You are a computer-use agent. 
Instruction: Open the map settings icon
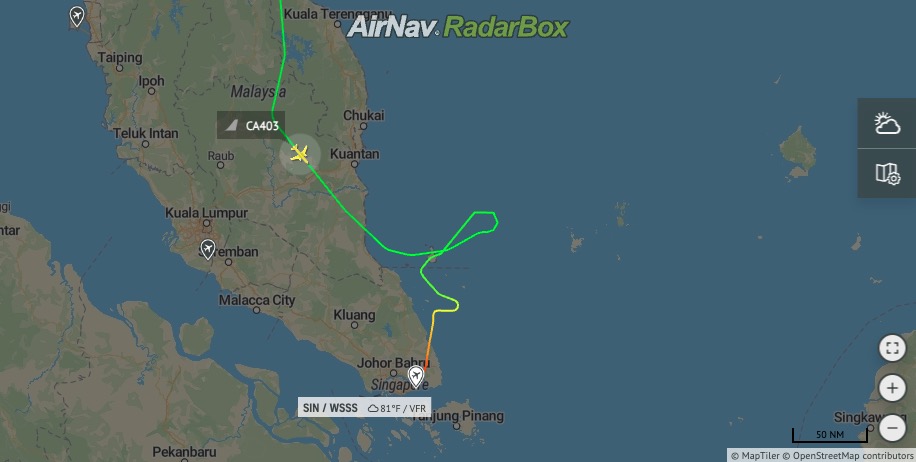[x=887, y=173]
